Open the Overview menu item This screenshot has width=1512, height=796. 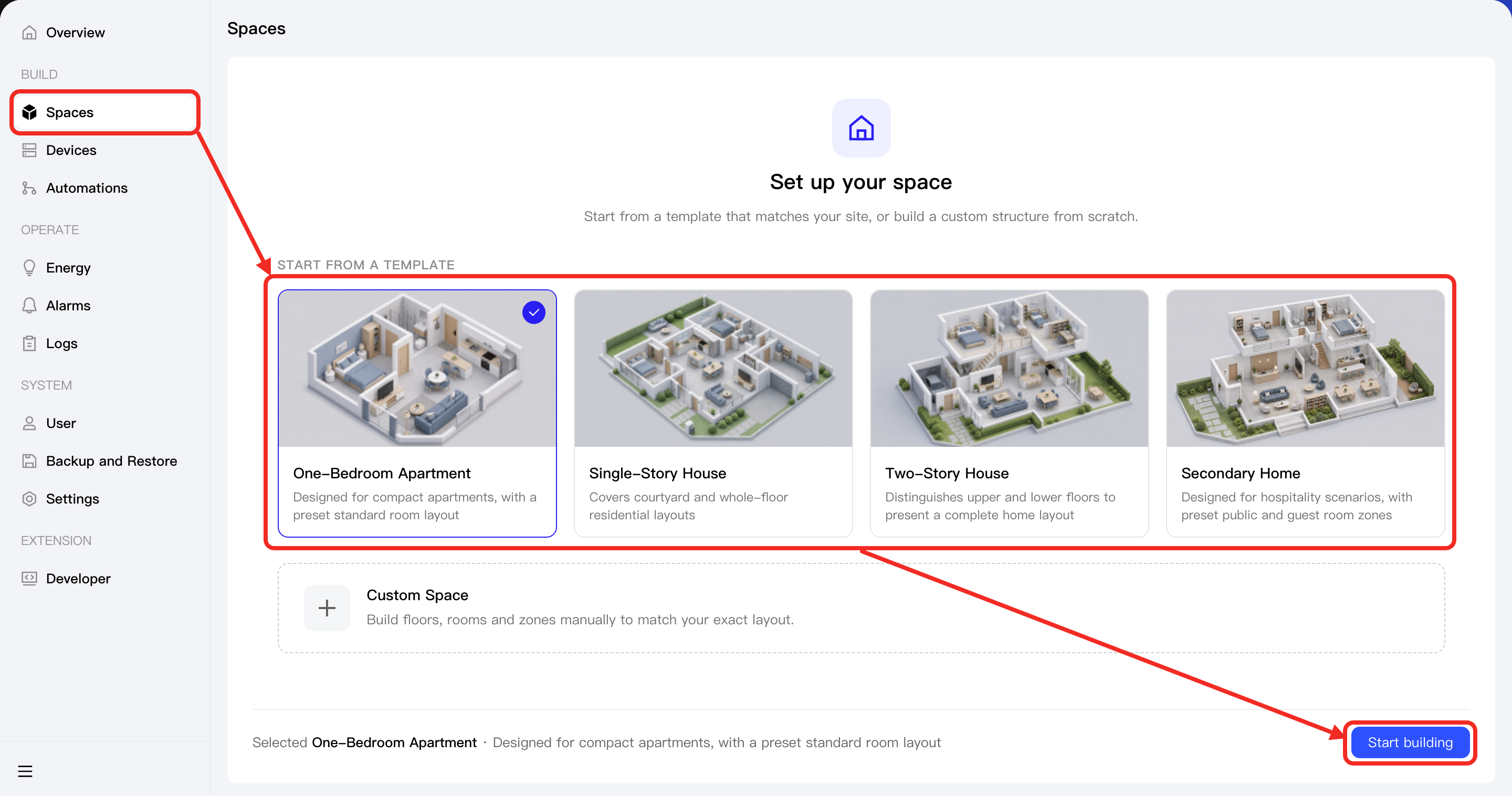click(75, 32)
